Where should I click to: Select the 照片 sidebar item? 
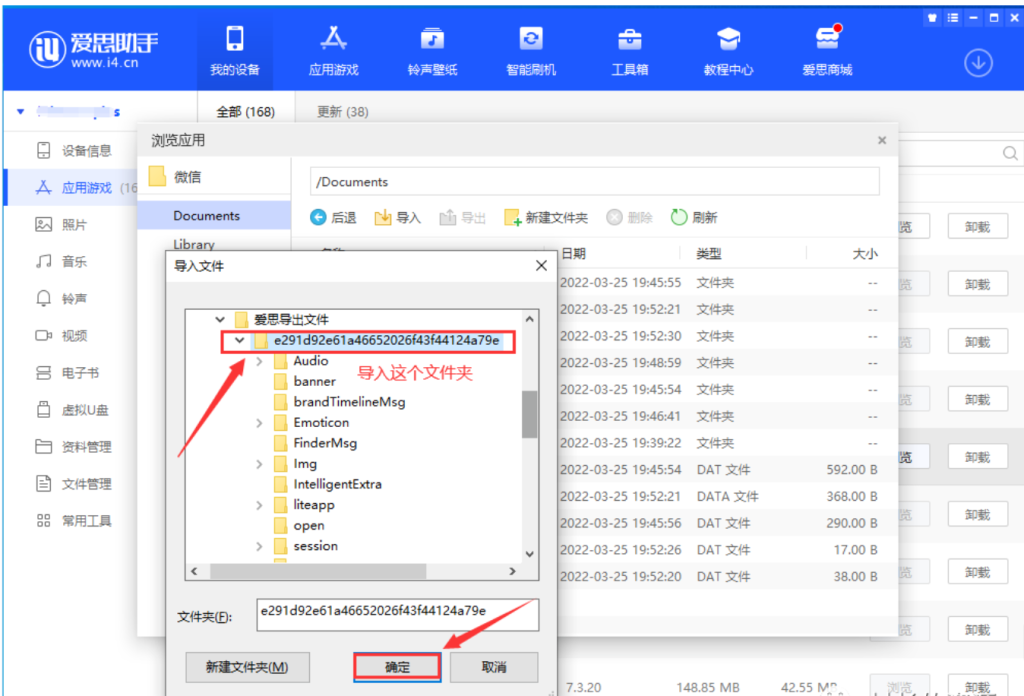[74, 225]
